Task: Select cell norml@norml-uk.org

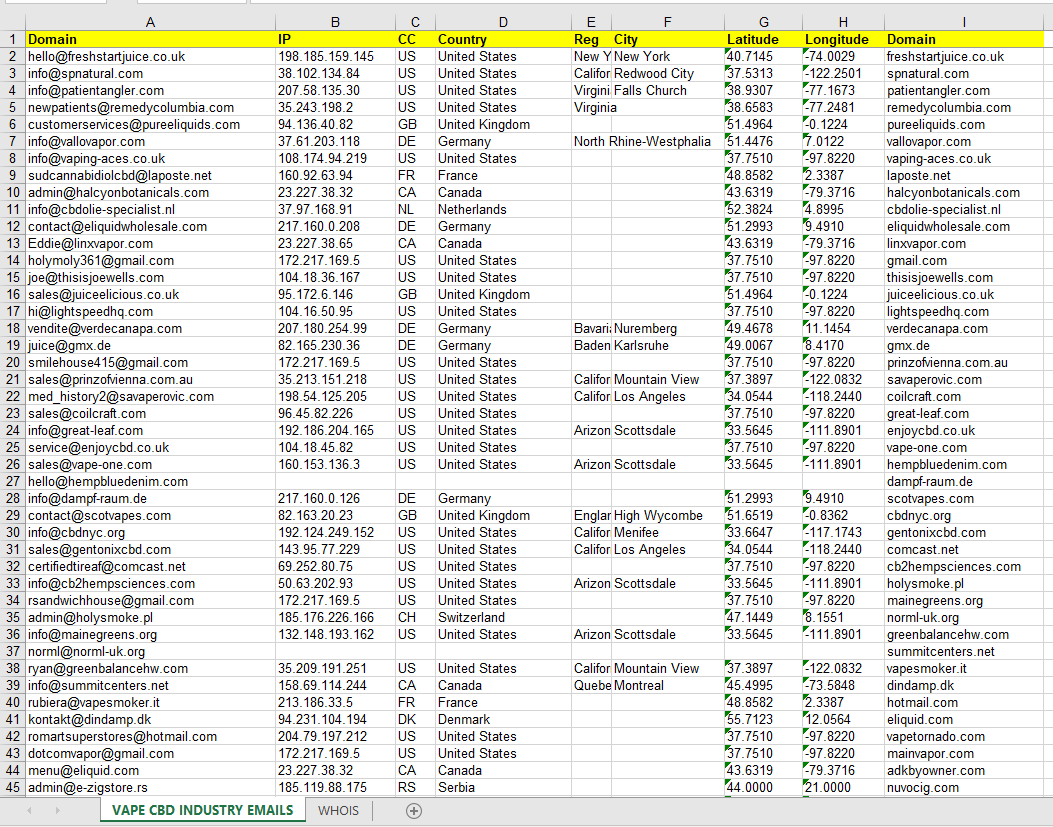Action: coord(150,652)
